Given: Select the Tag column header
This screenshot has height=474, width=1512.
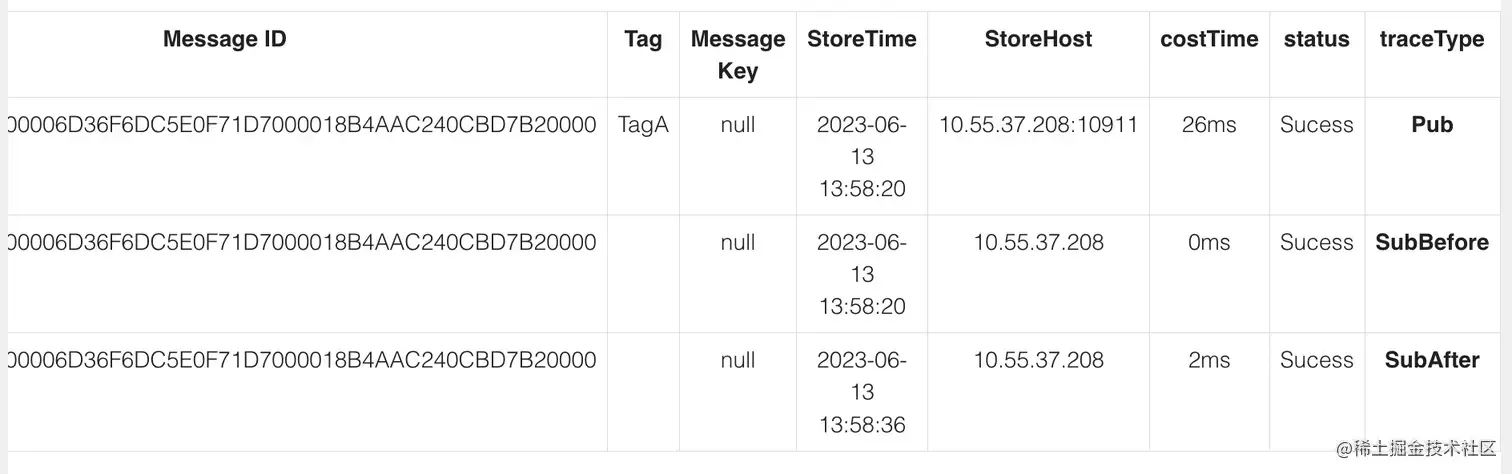Looking at the screenshot, I should [x=643, y=40].
